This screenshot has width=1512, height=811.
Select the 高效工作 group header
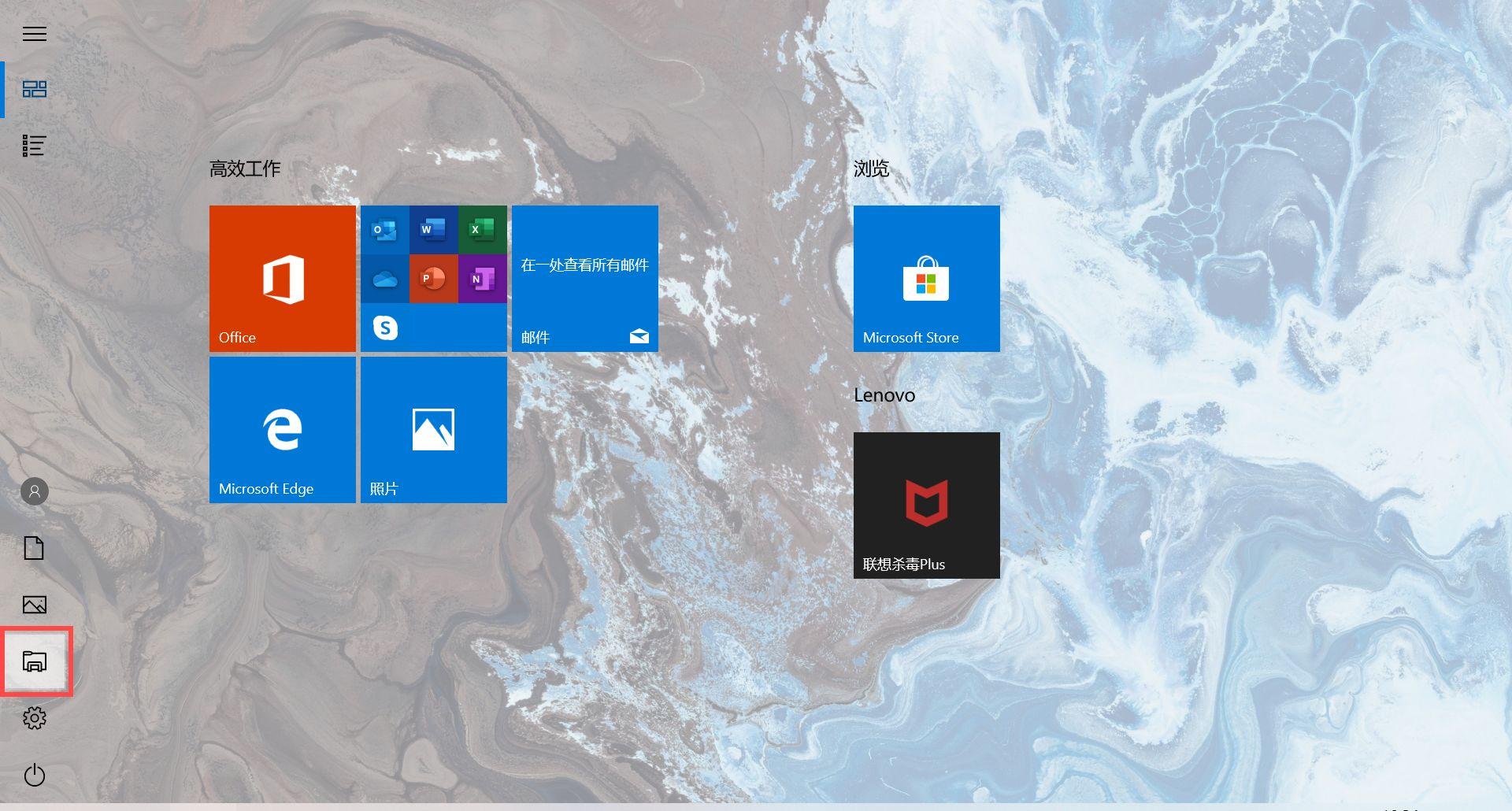pos(245,168)
